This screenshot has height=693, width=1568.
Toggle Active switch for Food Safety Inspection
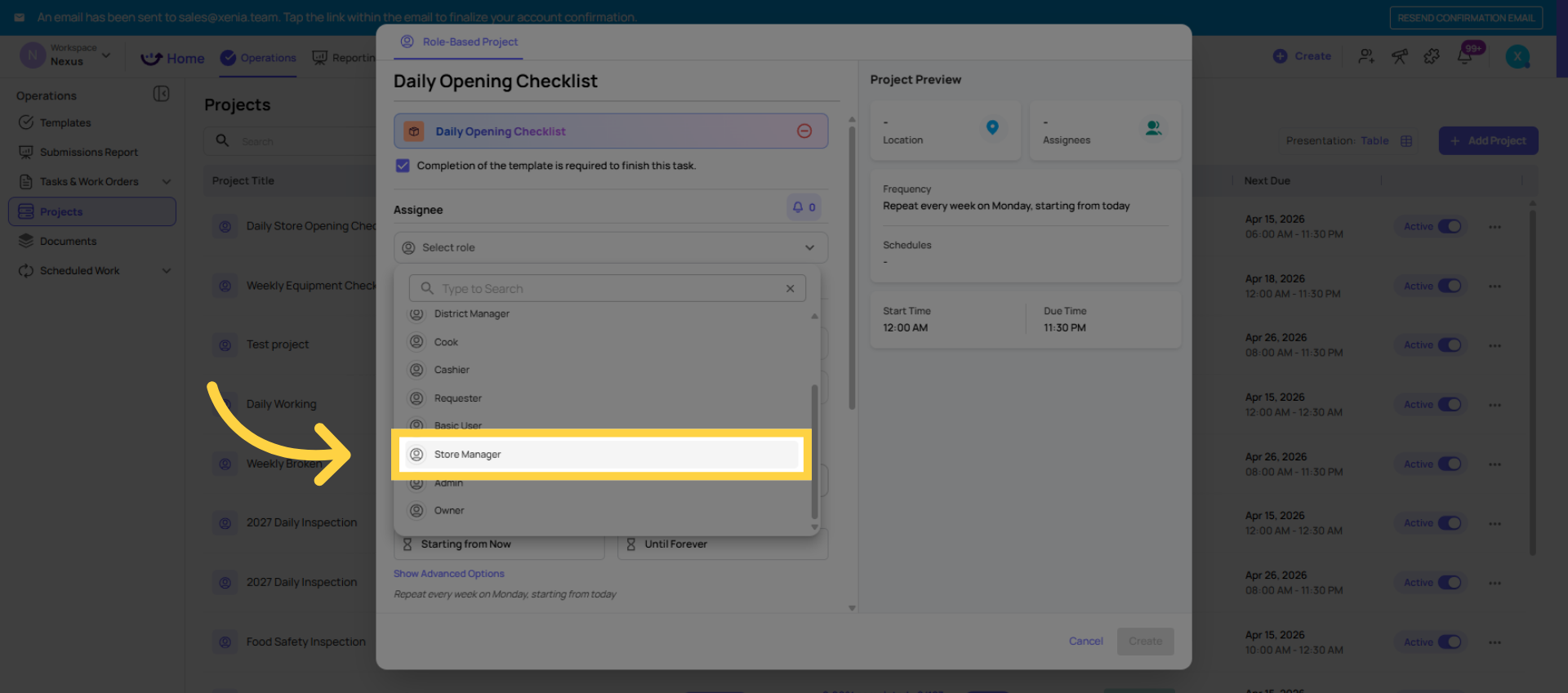1450,642
